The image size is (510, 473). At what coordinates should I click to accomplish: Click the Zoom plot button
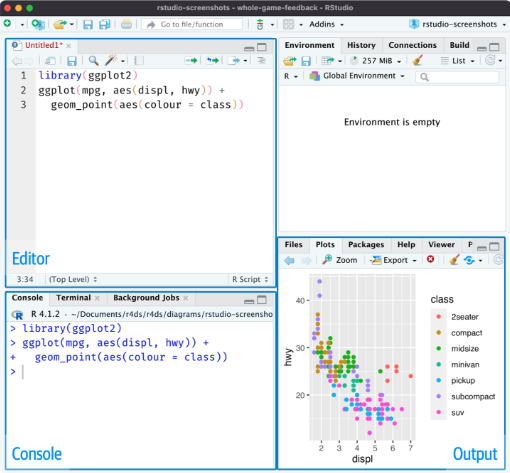[x=340, y=260]
